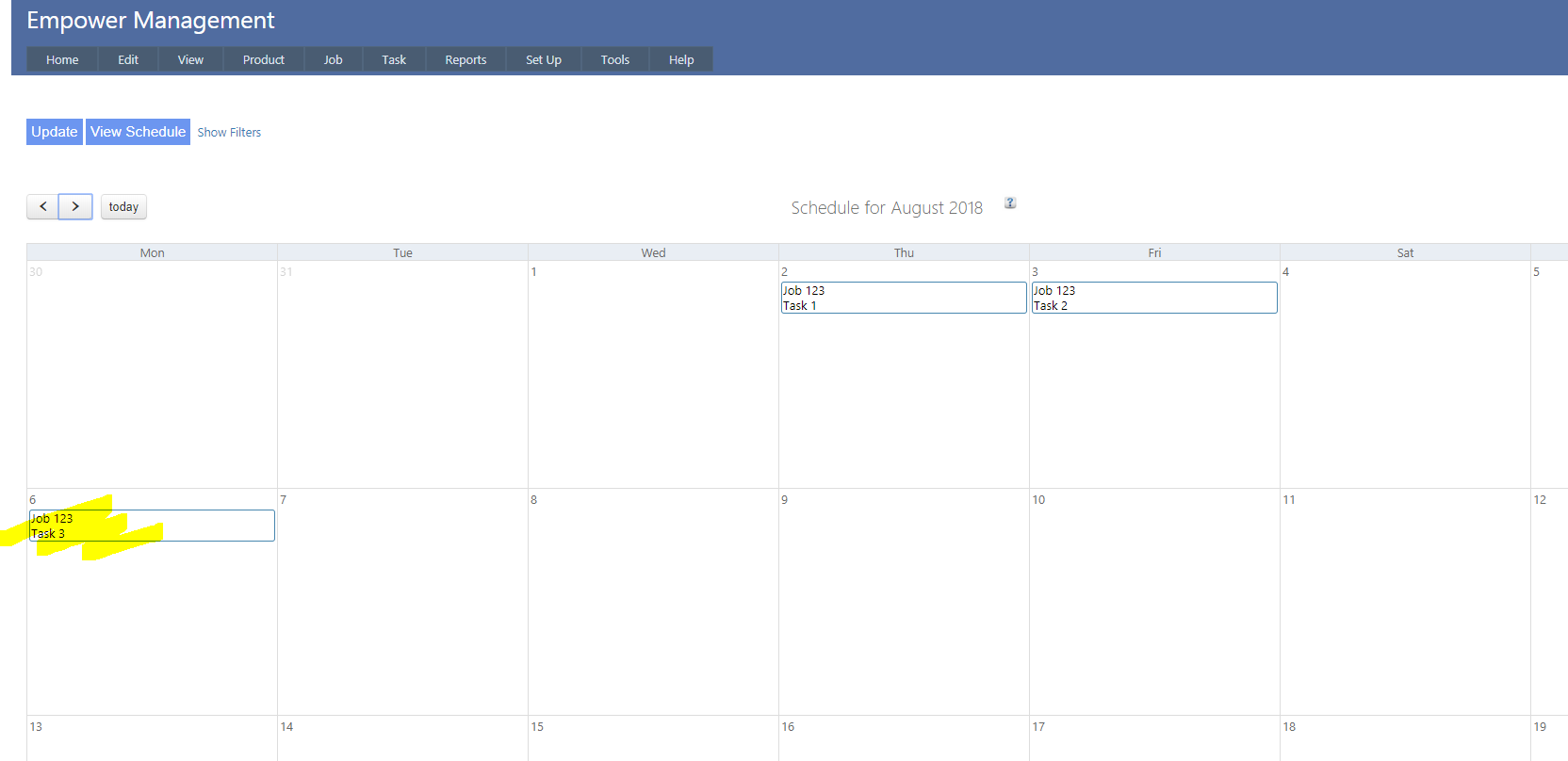Open the Job menu
Viewport: 1568px width, 761px height.
[x=333, y=59]
